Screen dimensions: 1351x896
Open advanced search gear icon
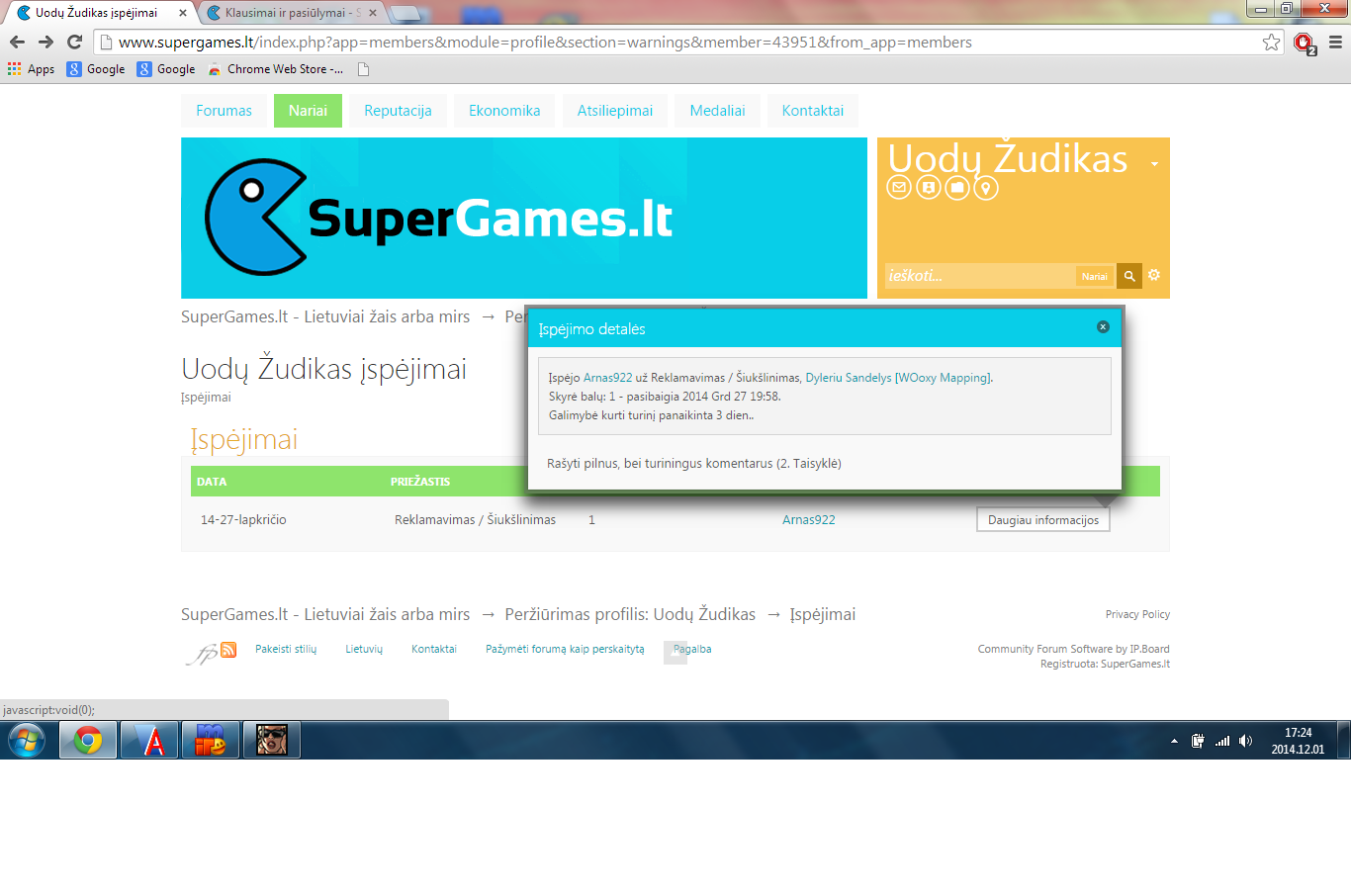[x=1154, y=276]
